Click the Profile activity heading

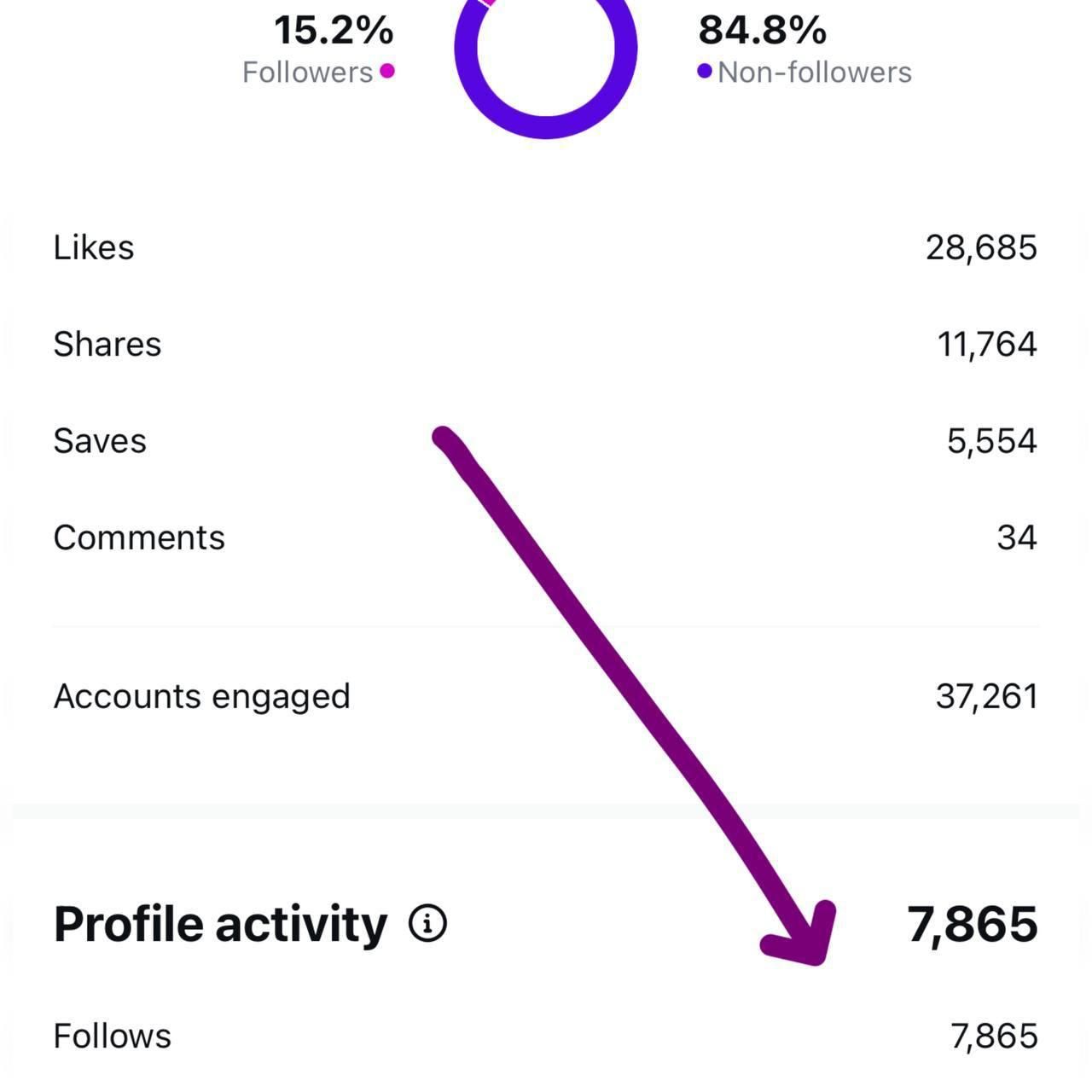click(220, 924)
